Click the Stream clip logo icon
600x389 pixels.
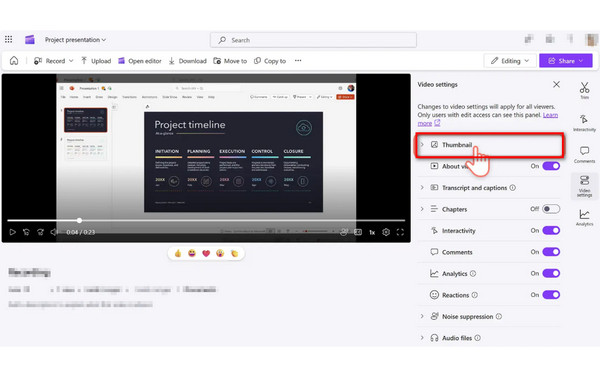tap(30, 39)
